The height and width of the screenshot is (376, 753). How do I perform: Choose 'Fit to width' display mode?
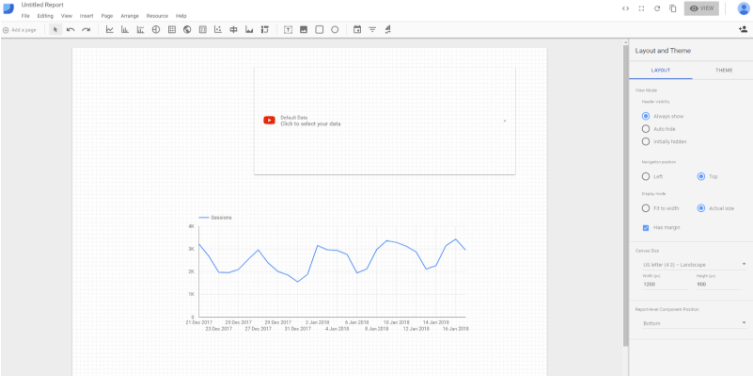coord(646,208)
